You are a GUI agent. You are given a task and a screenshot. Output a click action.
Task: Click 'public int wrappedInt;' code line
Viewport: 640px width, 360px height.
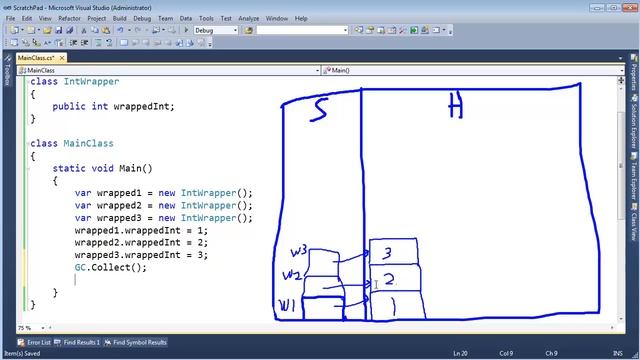coord(113,107)
